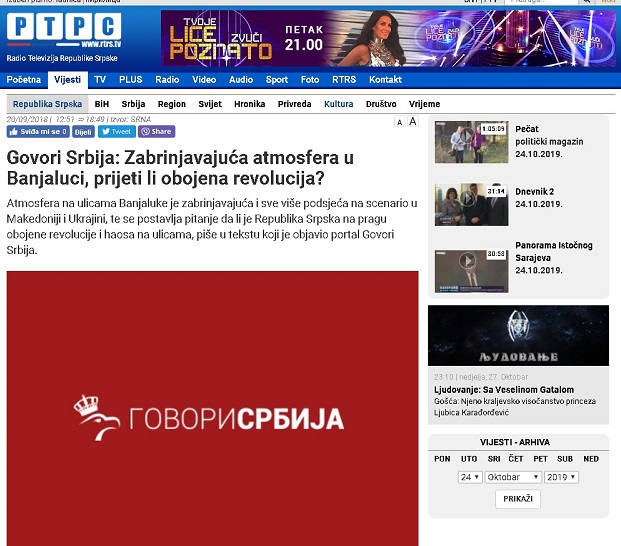
Task: Go to Sport section
Action: click(x=277, y=80)
